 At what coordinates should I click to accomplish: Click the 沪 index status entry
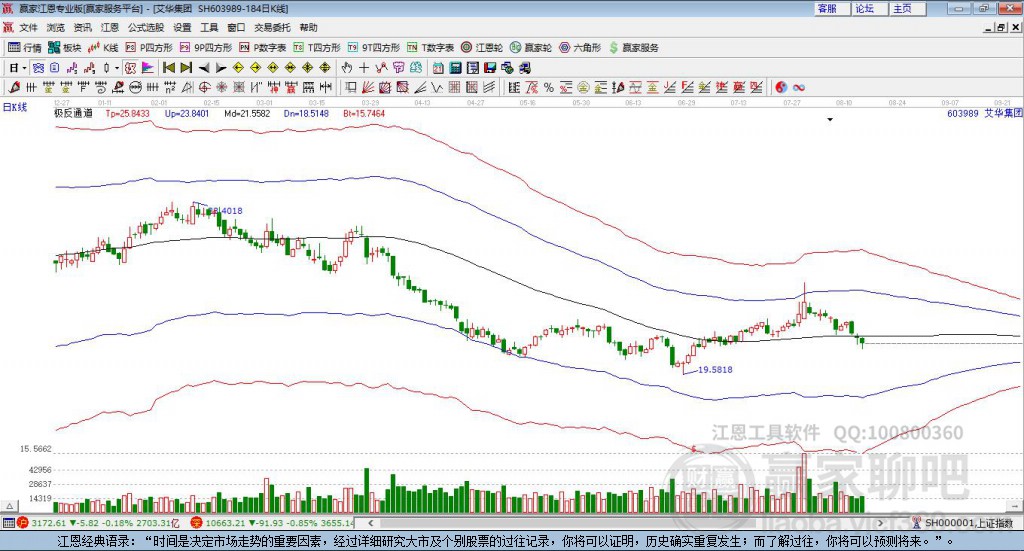(98, 523)
